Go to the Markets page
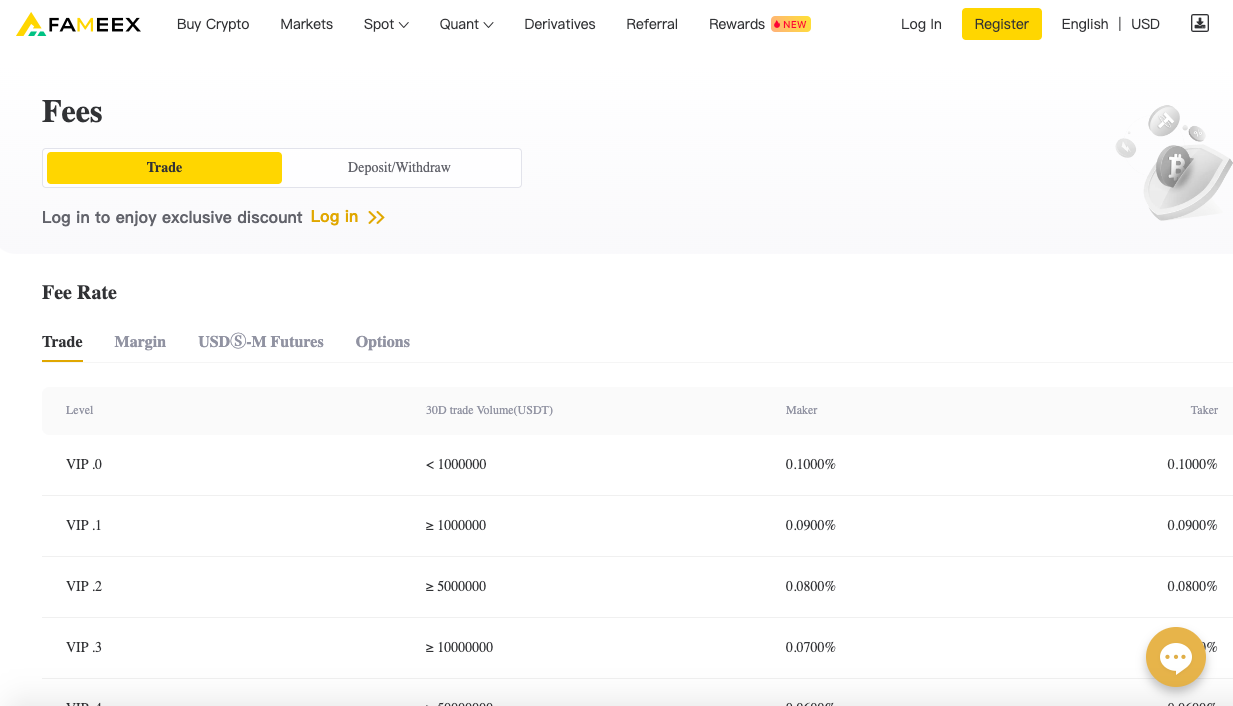 306,24
